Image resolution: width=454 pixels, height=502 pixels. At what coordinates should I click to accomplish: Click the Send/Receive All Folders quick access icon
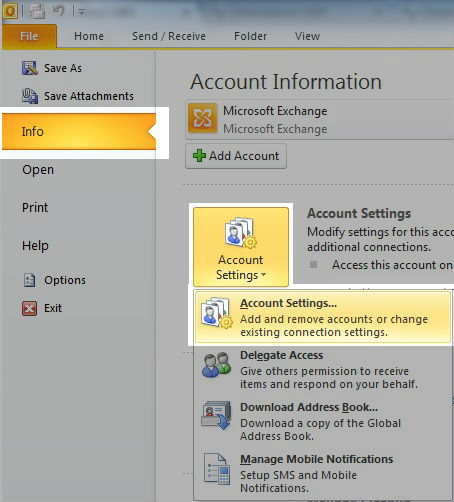37,11
